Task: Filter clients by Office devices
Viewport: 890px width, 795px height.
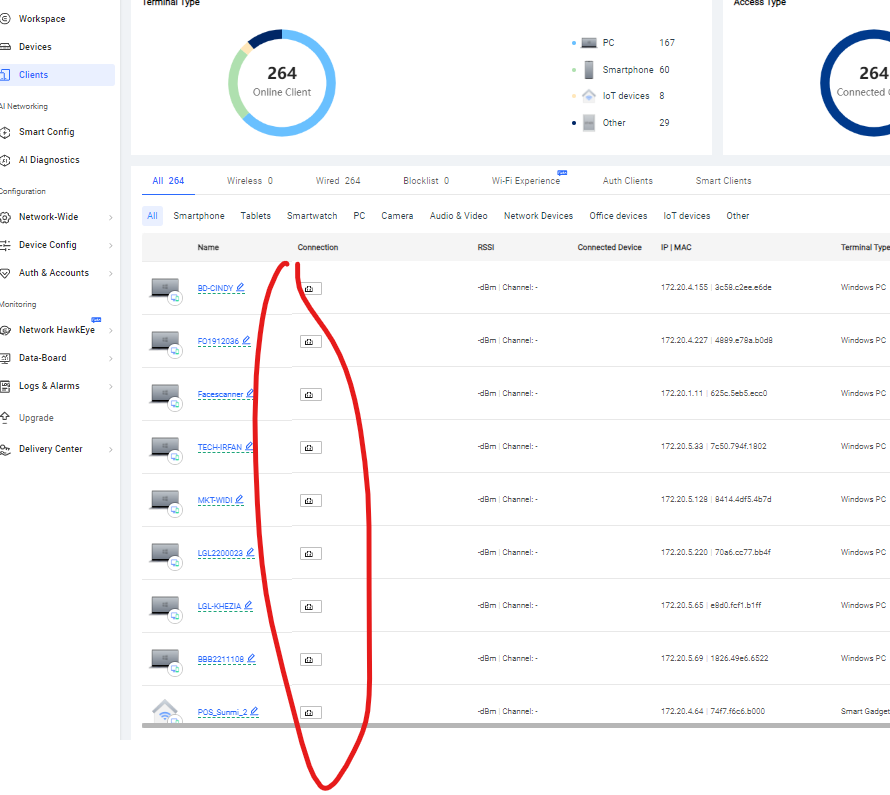Action: coord(618,216)
